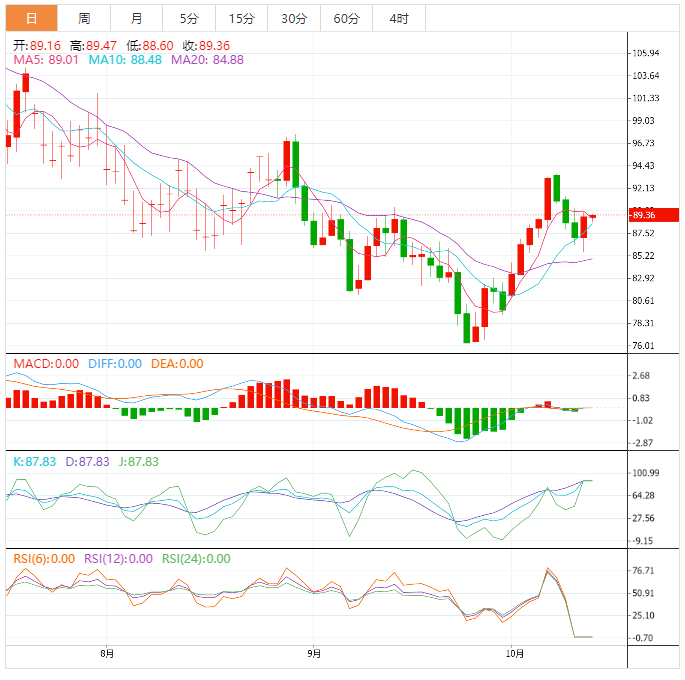This screenshot has width=685, height=680.
Task: Open the 5分 interval tab
Action: [189, 18]
